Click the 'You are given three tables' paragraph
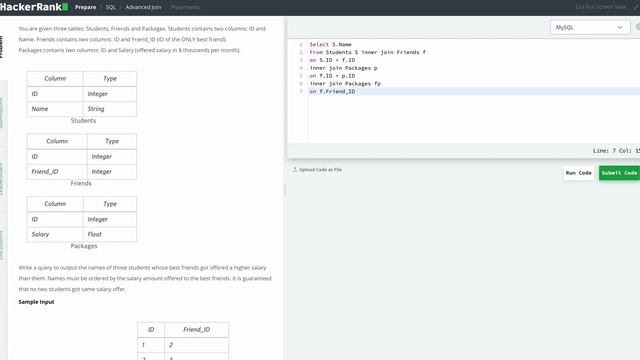640x360 pixels. point(142,39)
